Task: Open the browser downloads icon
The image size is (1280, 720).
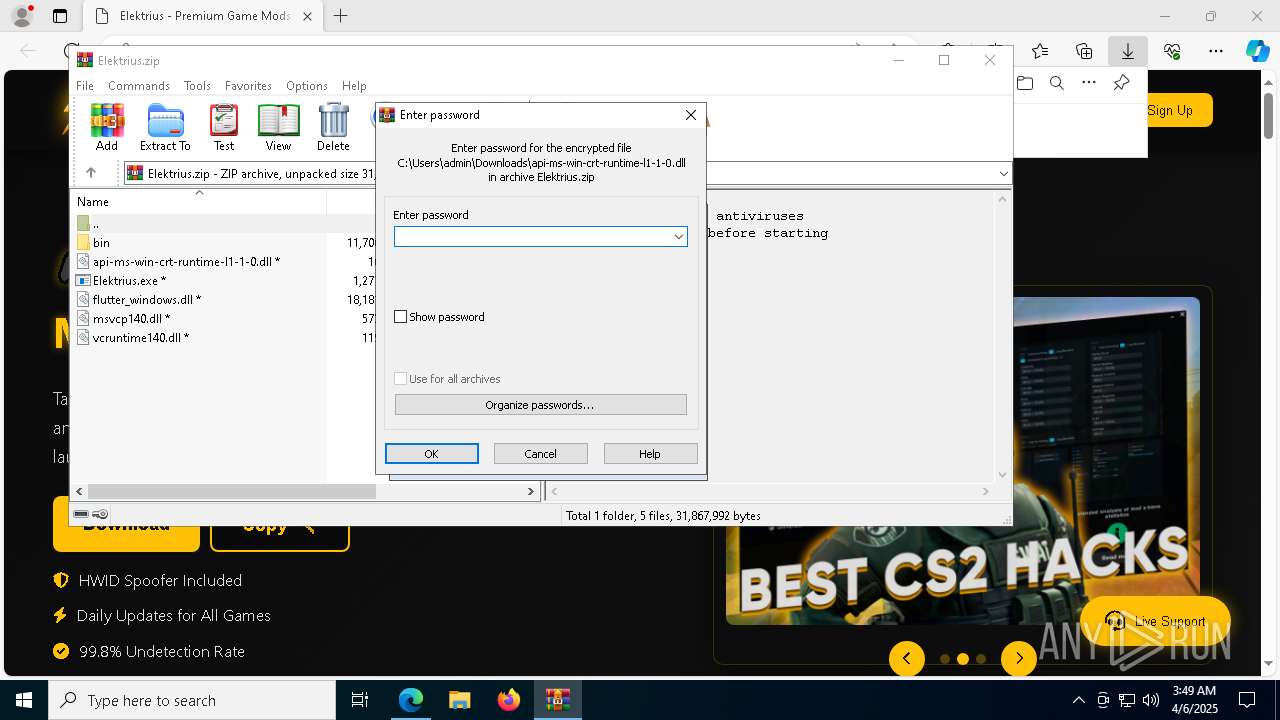Action: [x=1127, y=51]
